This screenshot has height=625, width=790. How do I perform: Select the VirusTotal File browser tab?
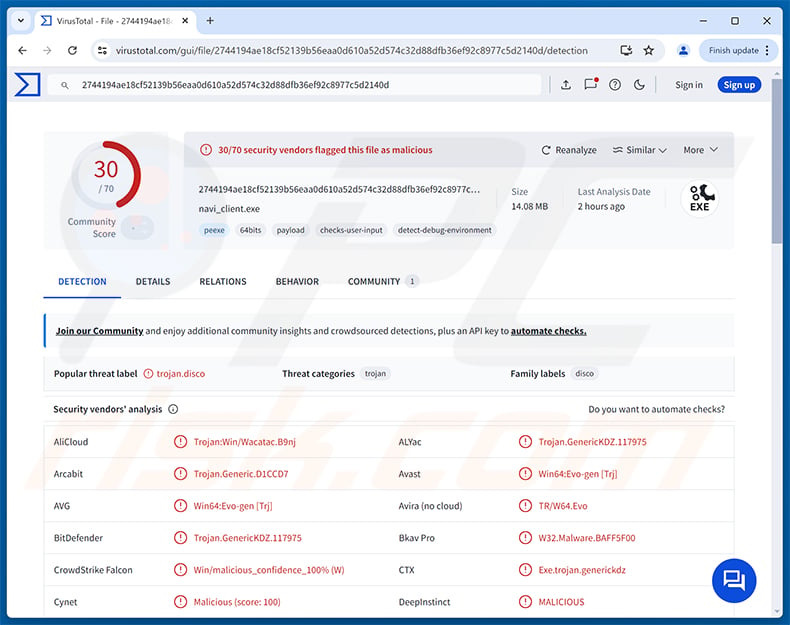click(114, 21)
